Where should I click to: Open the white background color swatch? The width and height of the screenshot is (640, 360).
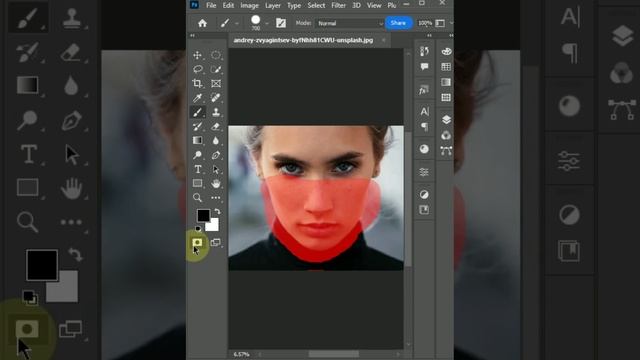(213, 225)
